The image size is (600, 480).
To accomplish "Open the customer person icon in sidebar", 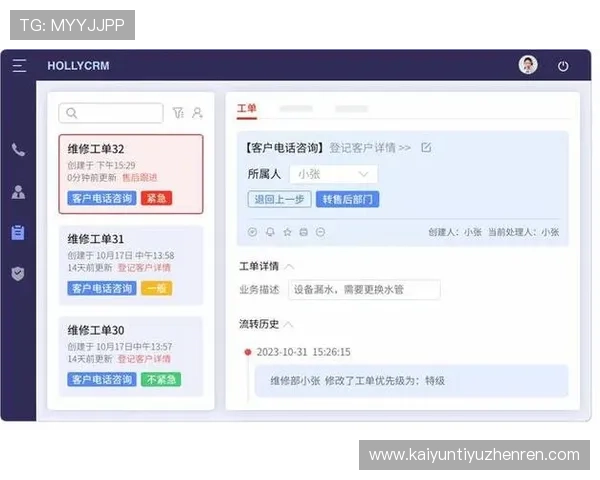I will [18, 192].
